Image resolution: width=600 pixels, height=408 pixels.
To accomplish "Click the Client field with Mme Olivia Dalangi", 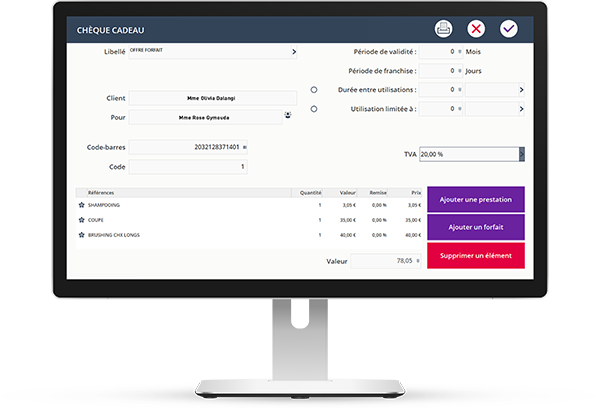I will (x=212, y=98).
